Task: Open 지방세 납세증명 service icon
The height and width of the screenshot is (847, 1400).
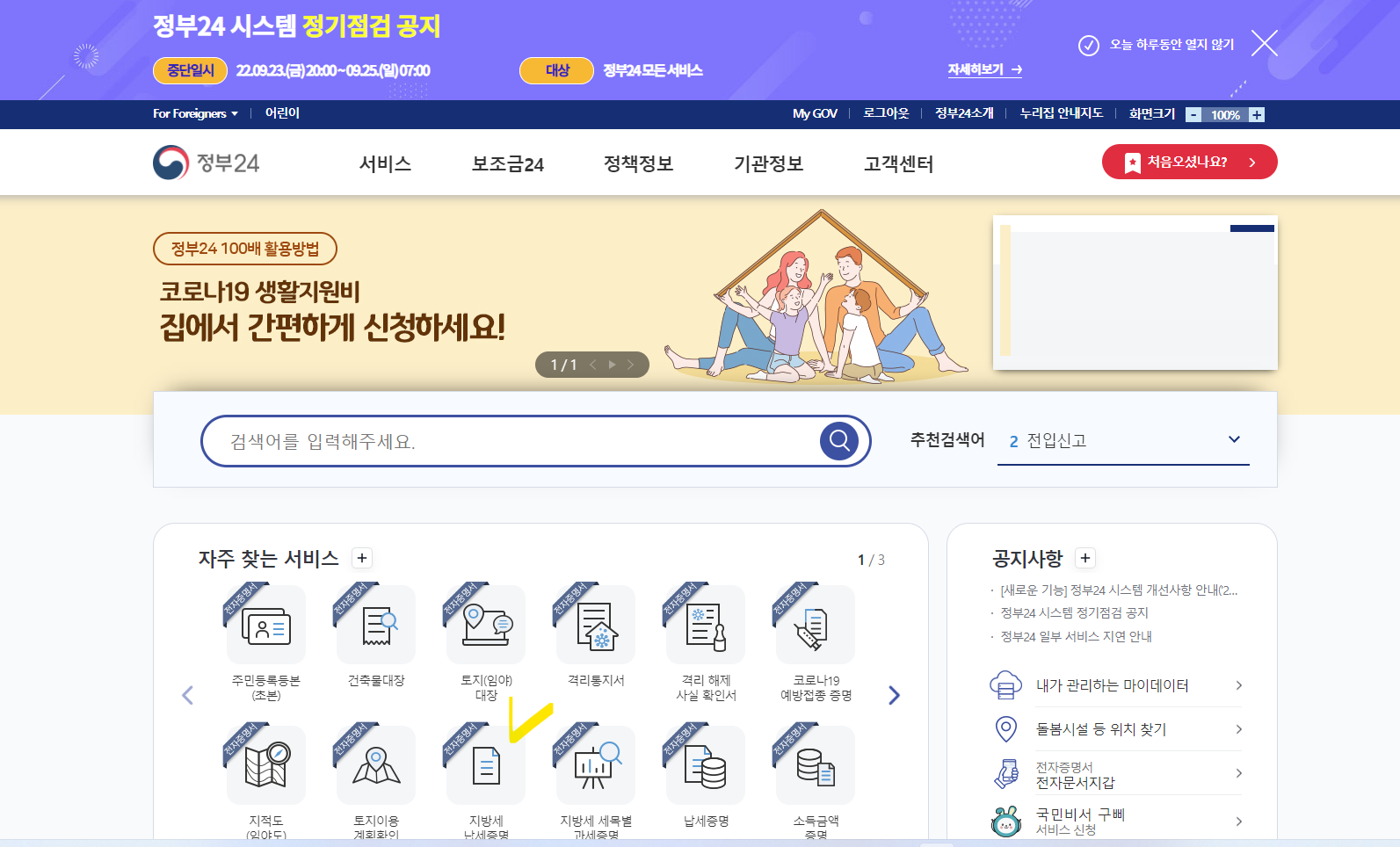Action: click(486, 765)
